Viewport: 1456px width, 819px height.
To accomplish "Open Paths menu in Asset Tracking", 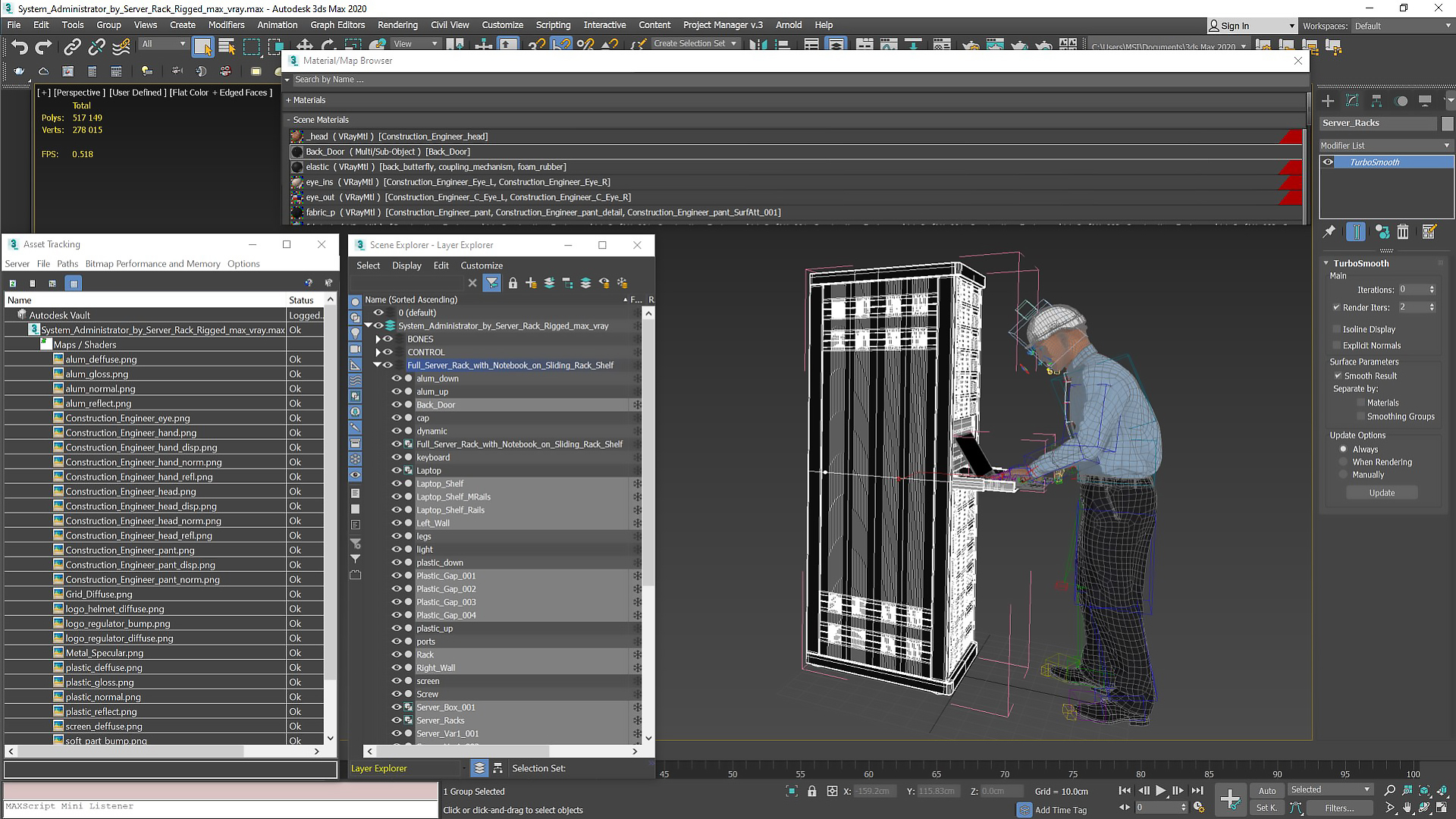I will [67, 264].
